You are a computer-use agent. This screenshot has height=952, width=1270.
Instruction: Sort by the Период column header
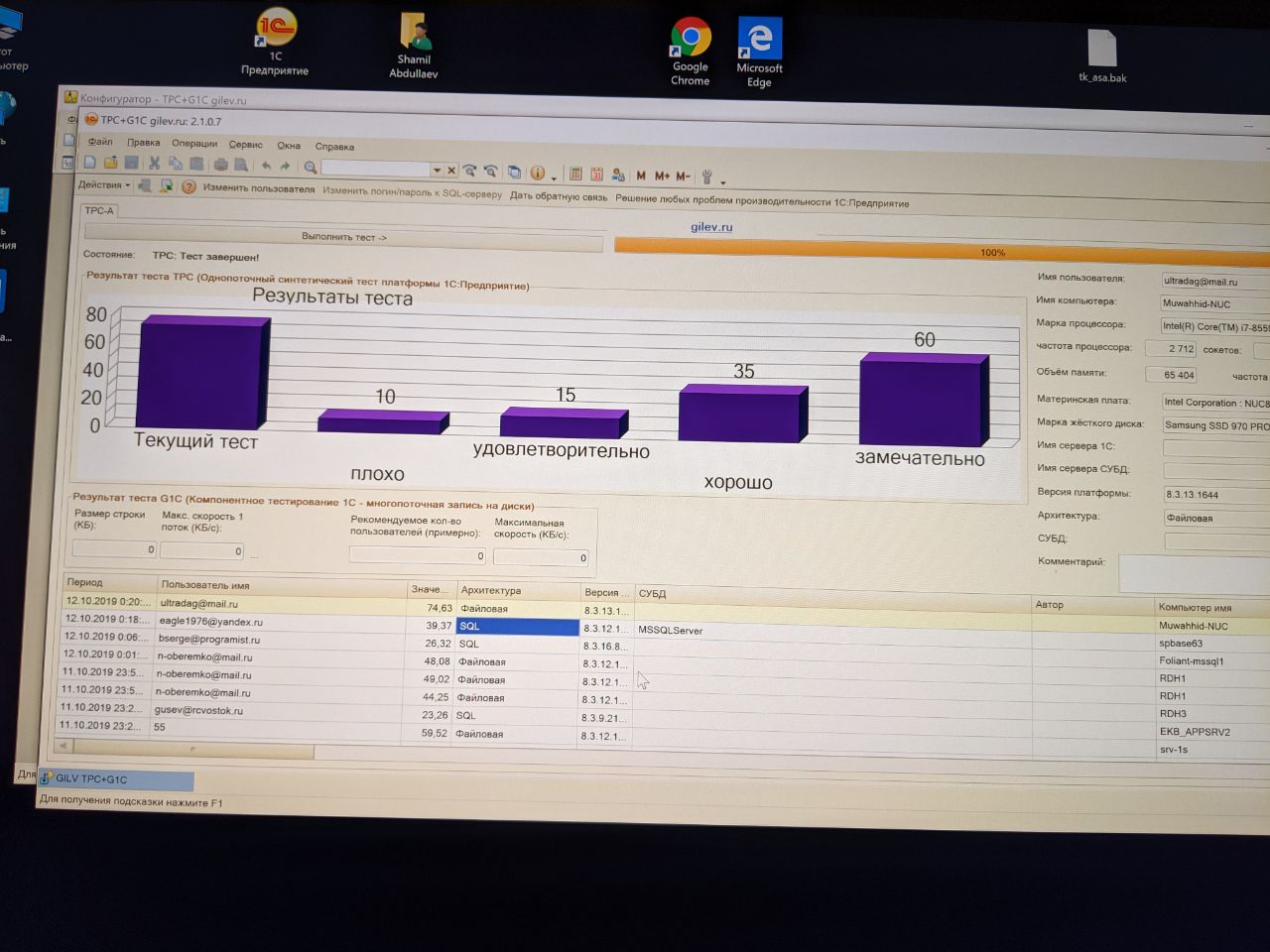pyautogui.click(x=109, y=582)
